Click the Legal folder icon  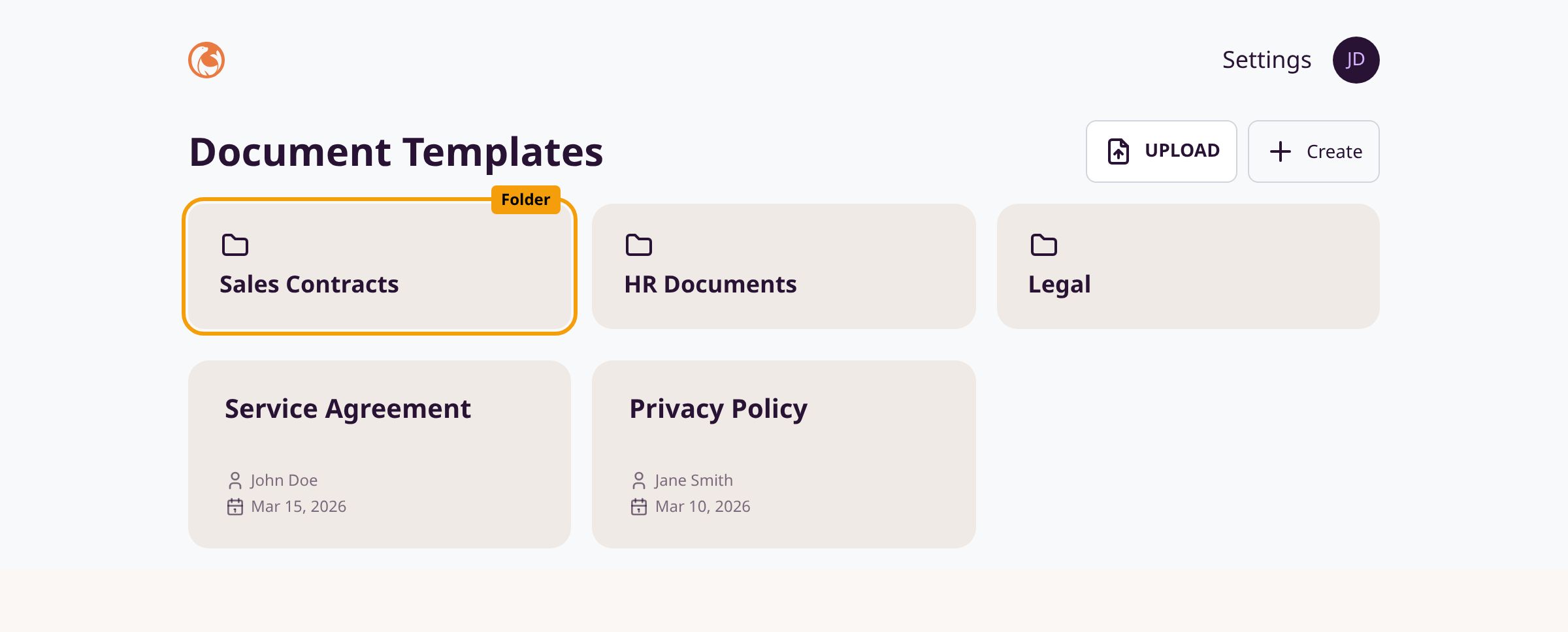[1044, 245]
